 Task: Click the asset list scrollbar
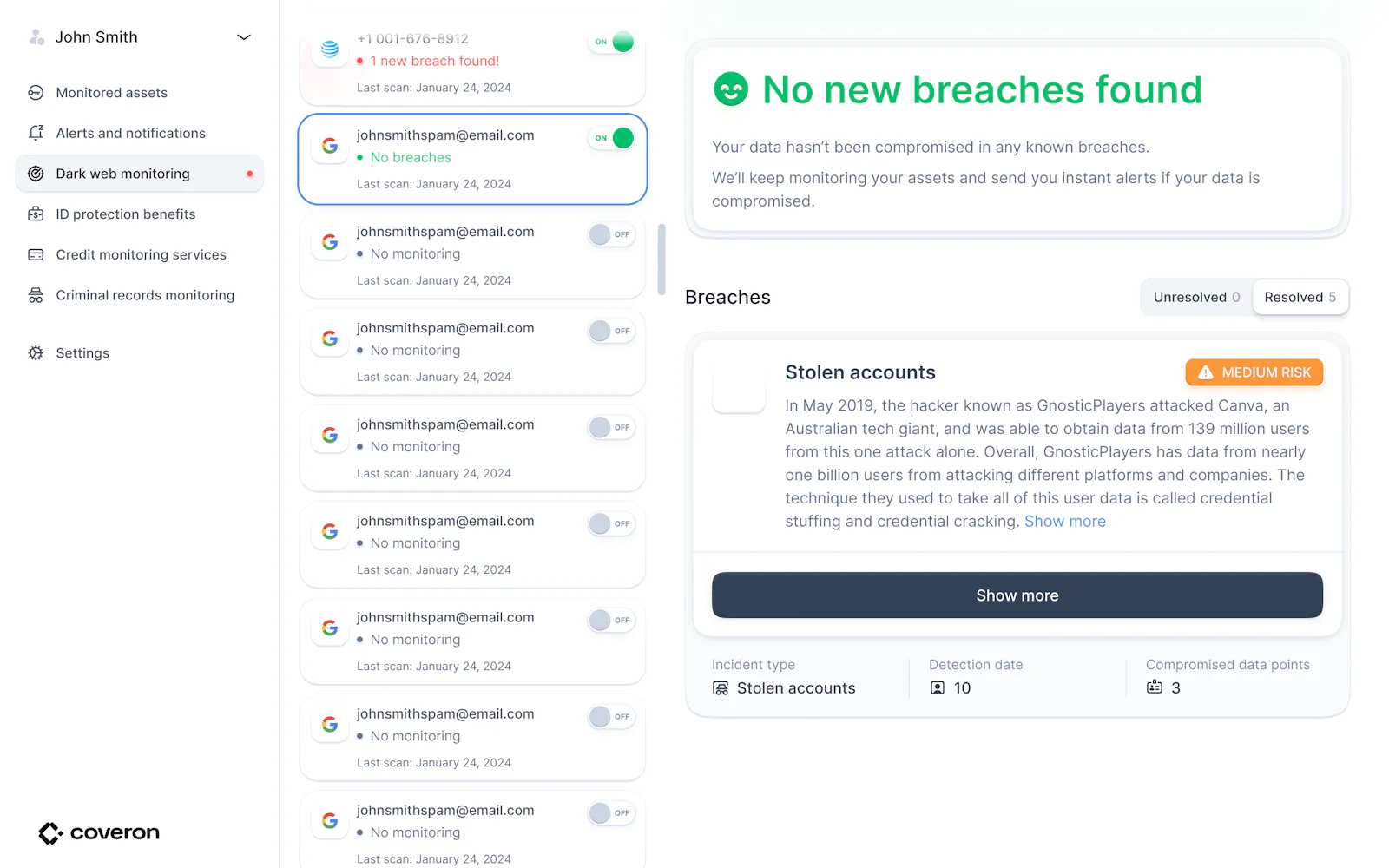click(x=662, y=260)
